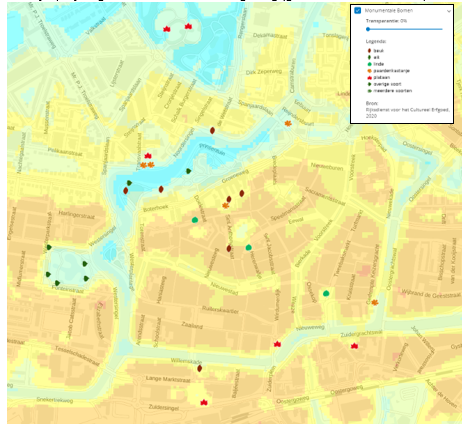Click the legend entry 'overige soort'

coord(387,84)
